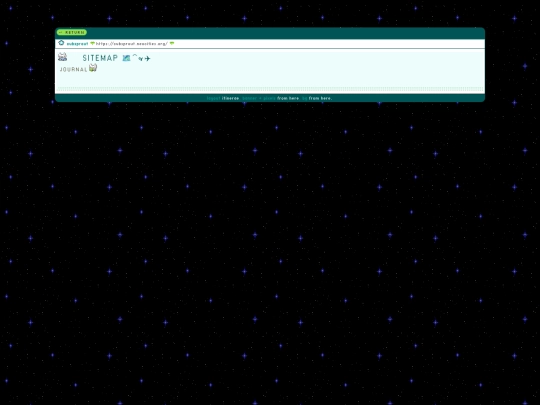Open the SITEMAP link

(100, 58)
